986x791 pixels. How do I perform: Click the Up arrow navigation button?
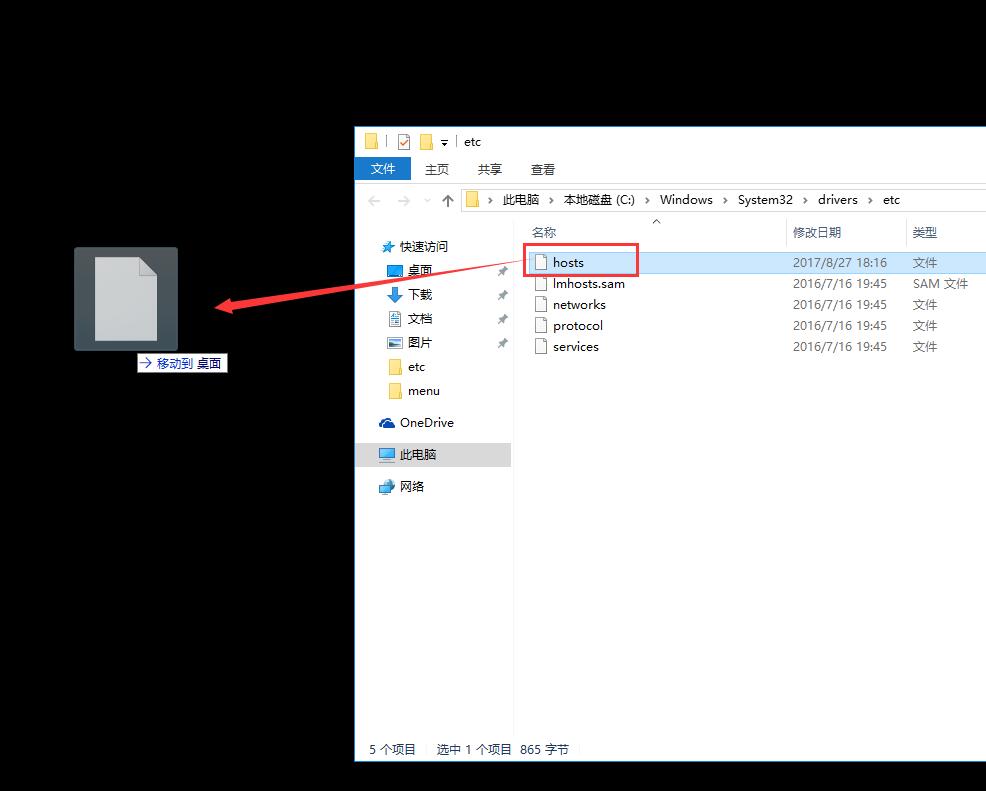448,200
